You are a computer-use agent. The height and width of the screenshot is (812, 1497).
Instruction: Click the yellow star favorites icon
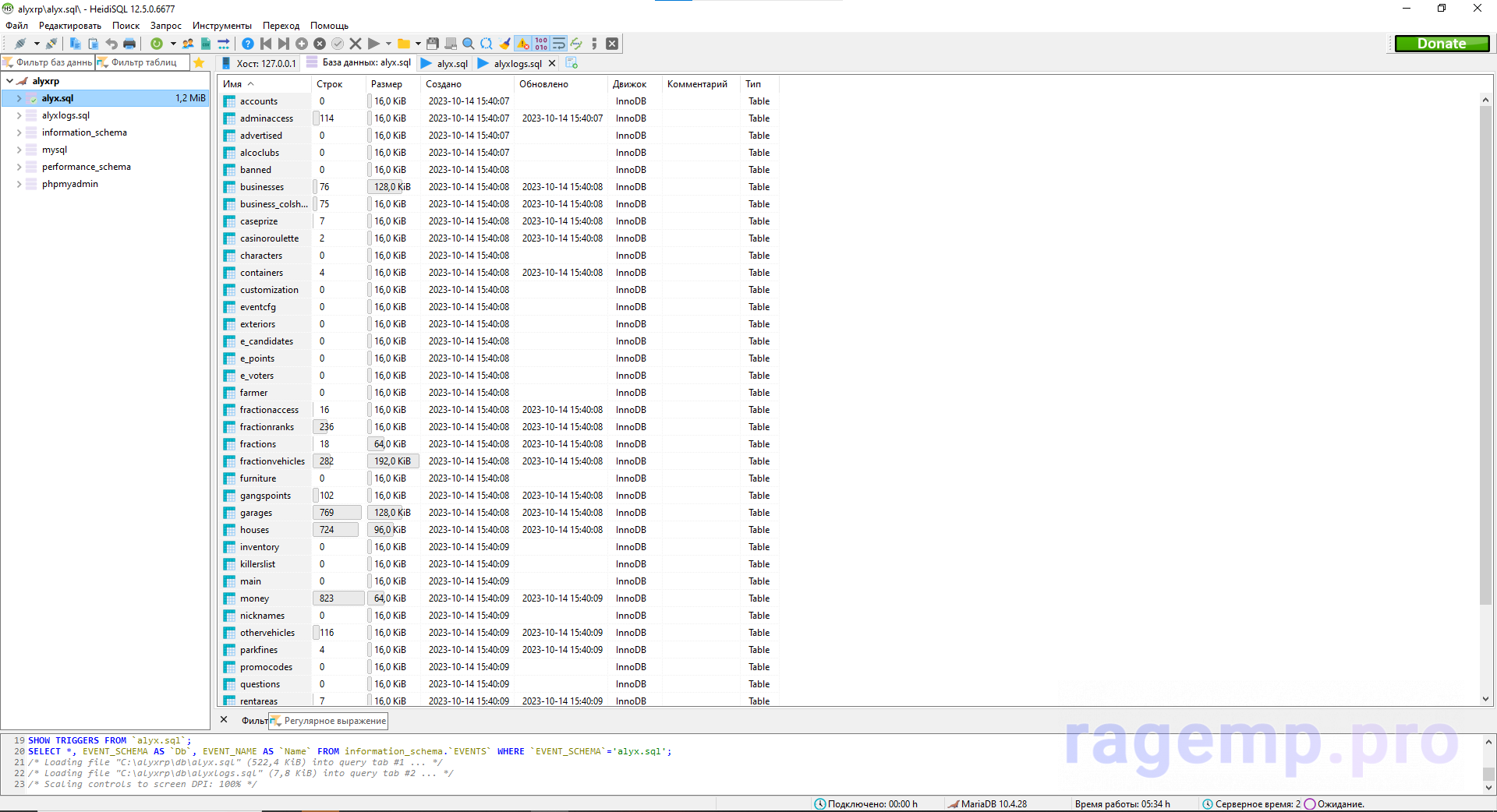[199, 63]
